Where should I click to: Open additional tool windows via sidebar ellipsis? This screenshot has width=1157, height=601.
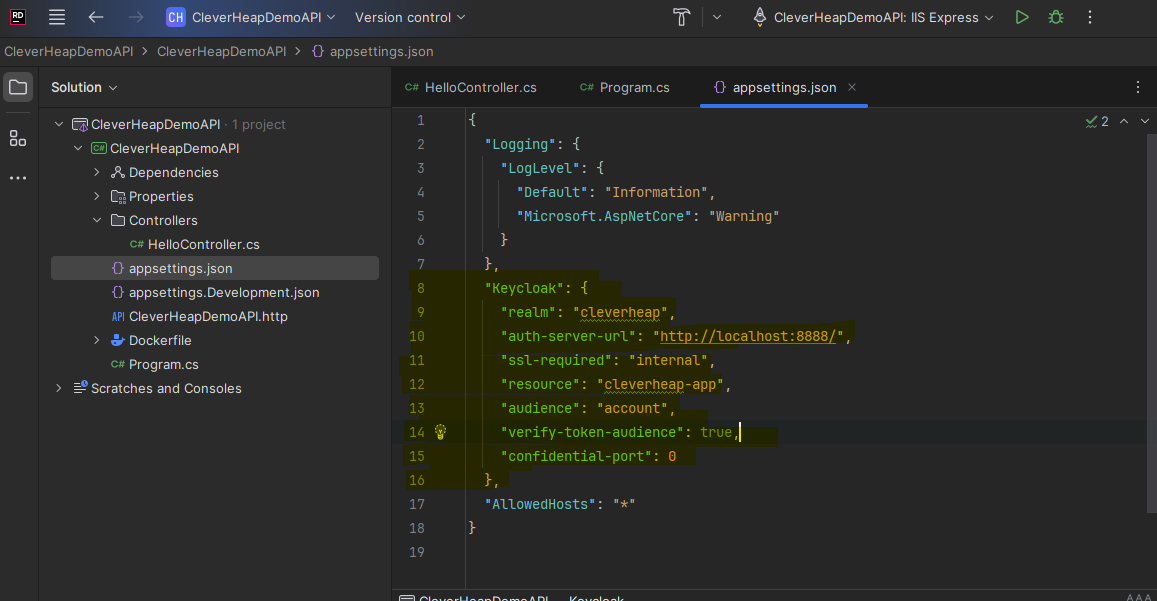[x=17, y=178]
